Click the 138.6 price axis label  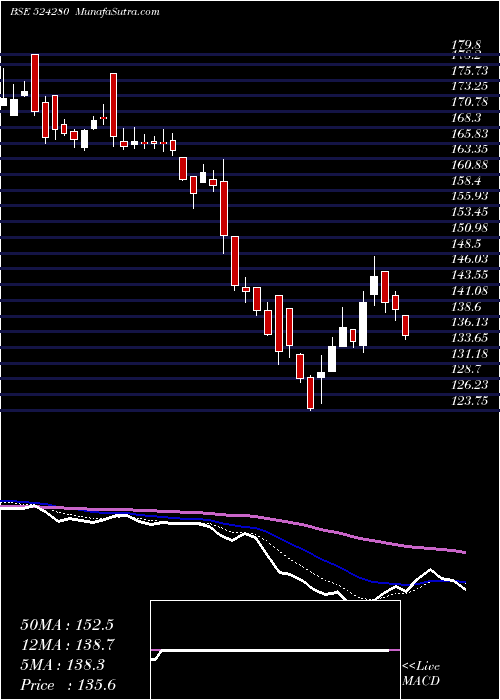(x=467, y=306)
